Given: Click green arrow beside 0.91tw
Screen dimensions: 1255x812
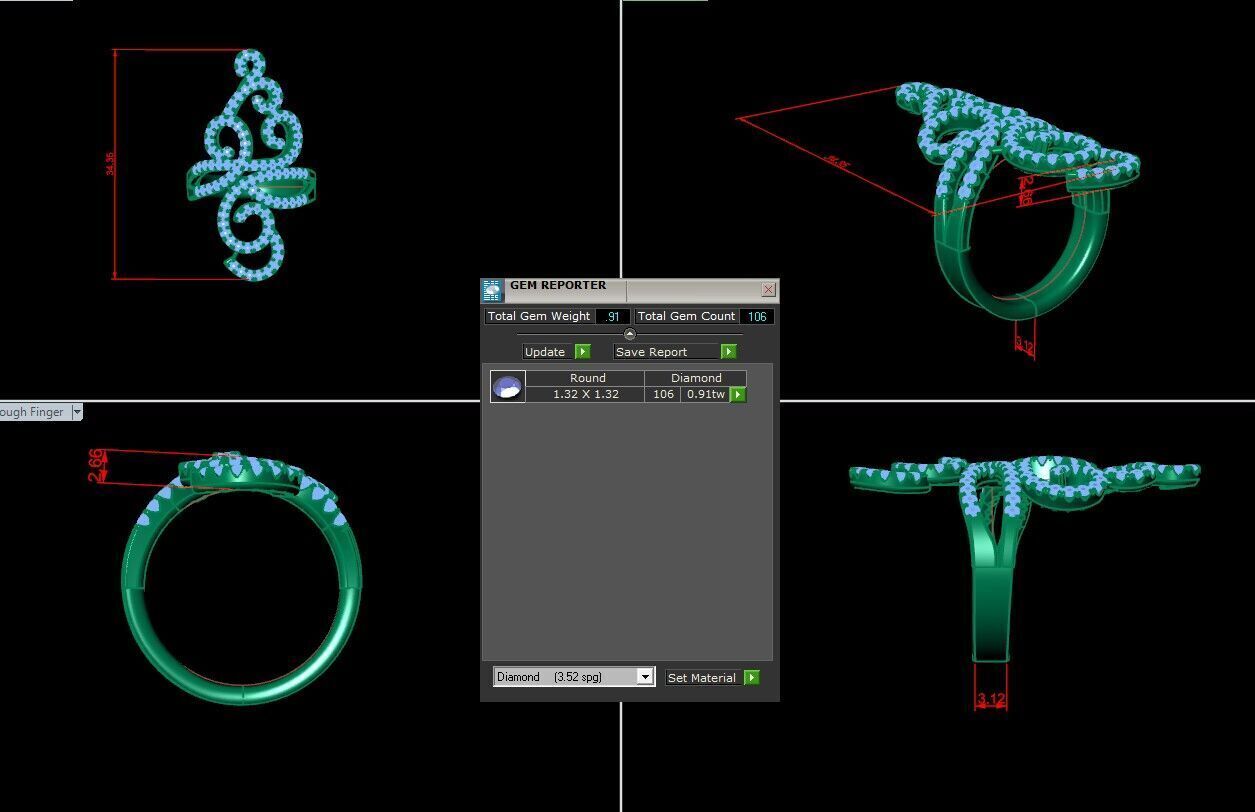Looking at the screenshot, I should (738, 395).
